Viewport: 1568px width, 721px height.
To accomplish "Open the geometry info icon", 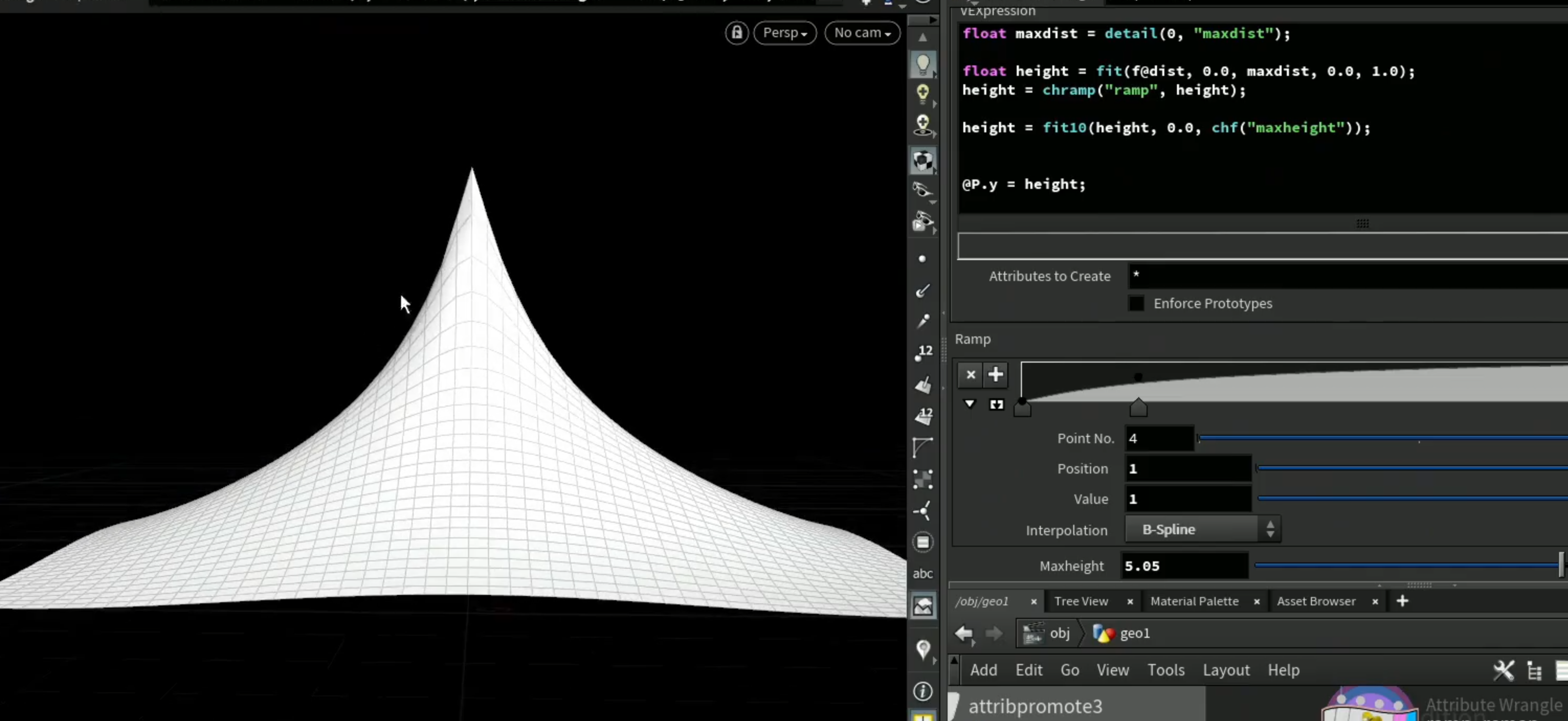I will [923, 691].
